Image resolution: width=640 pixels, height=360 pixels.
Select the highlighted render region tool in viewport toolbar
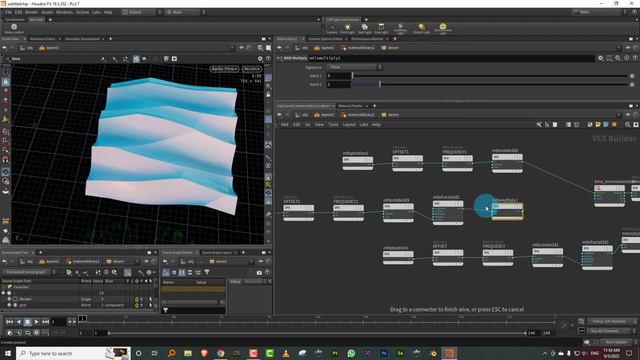pos(136,59)
